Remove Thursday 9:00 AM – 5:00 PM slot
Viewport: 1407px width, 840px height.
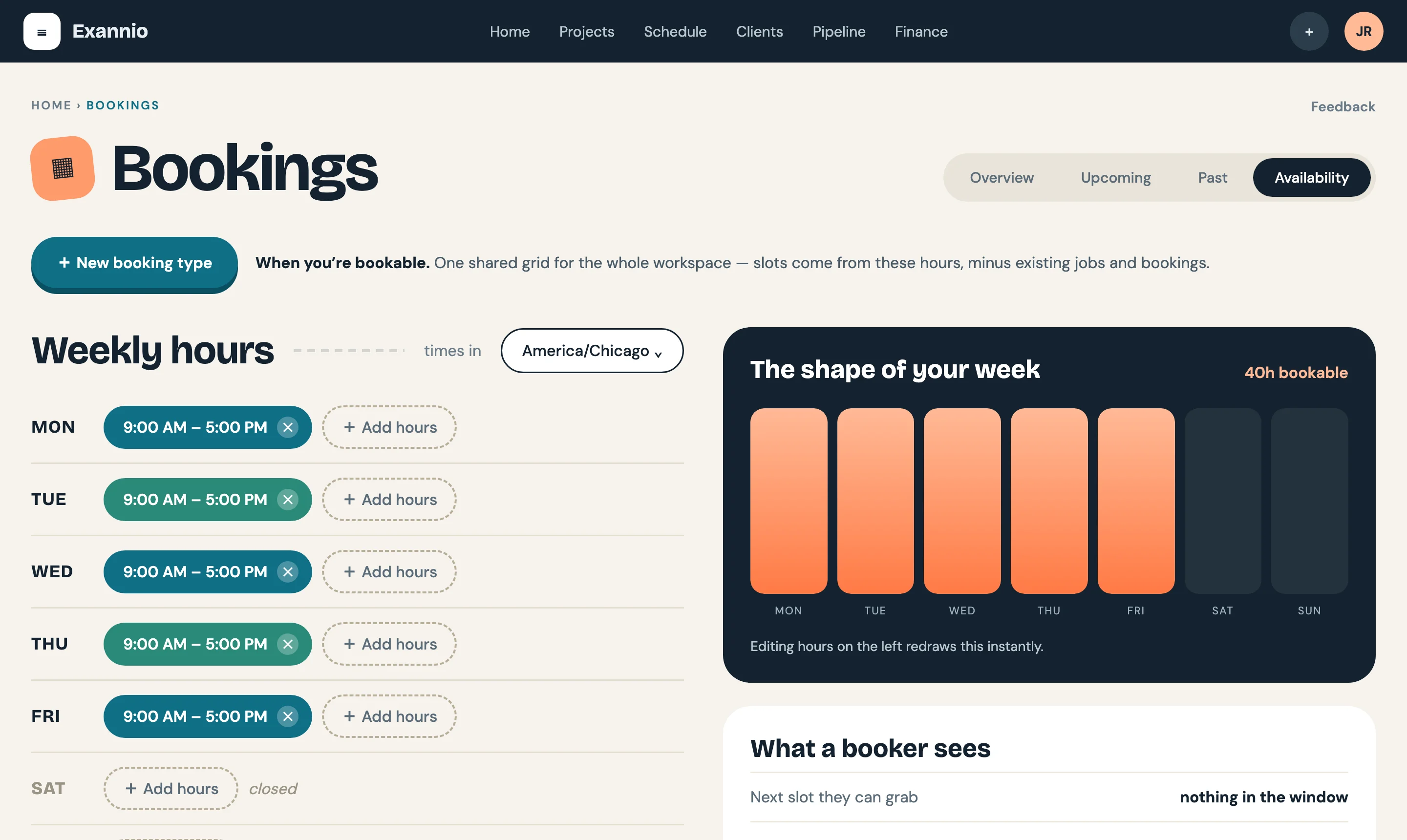[288, 644]
